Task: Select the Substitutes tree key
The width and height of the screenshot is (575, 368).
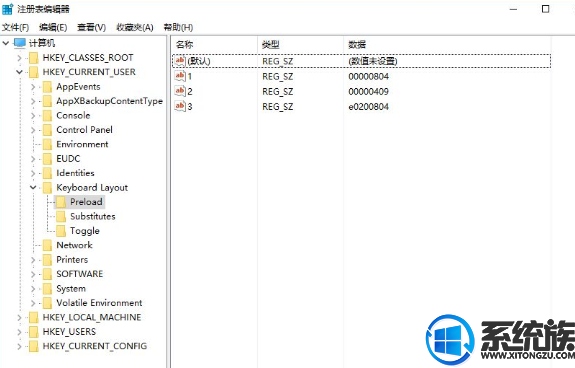Action: coord(93,216)
